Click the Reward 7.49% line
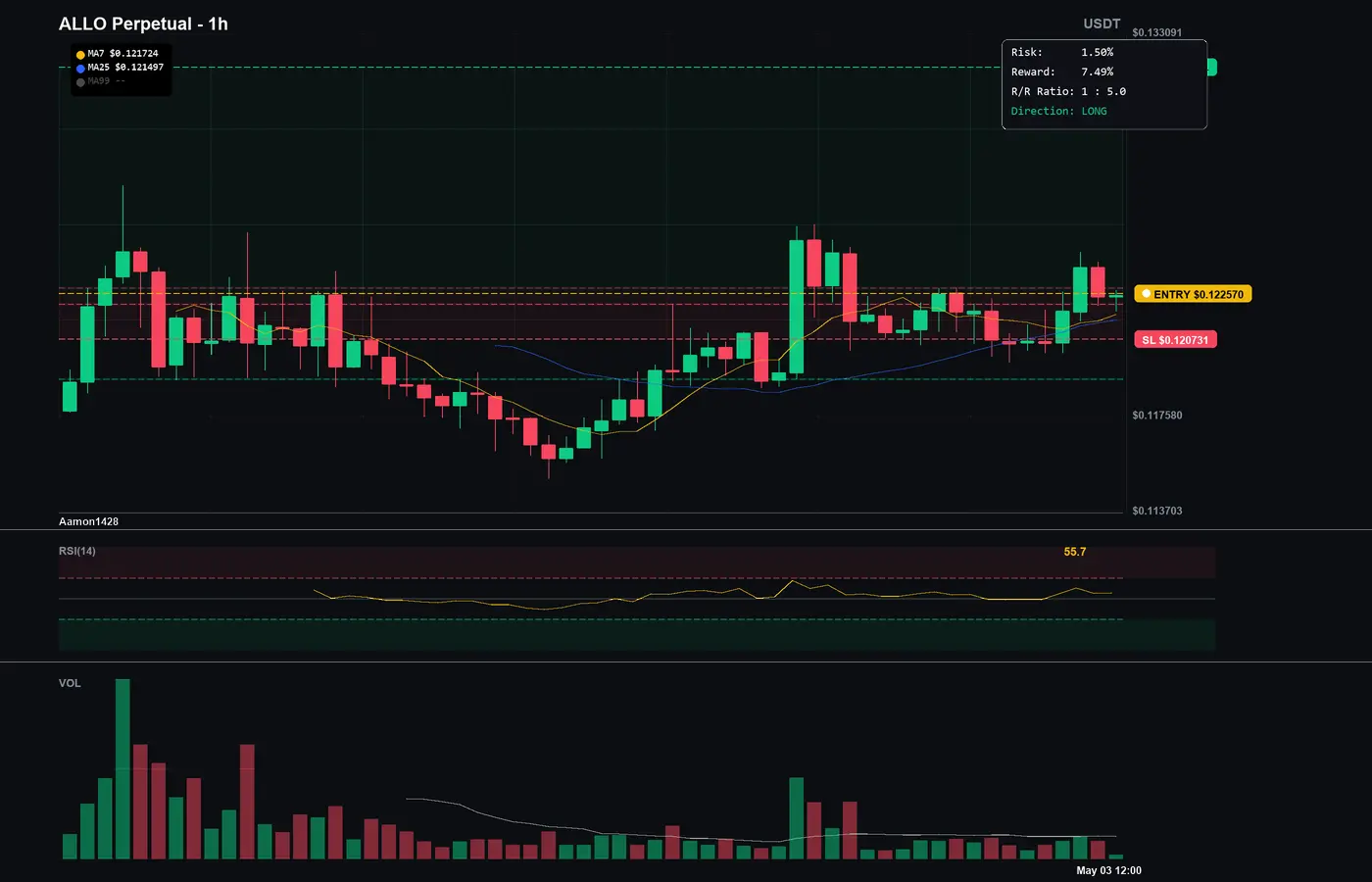The height and width of the screenshot is (882, 1372). pyautogui.click(x=1062, y=72)
